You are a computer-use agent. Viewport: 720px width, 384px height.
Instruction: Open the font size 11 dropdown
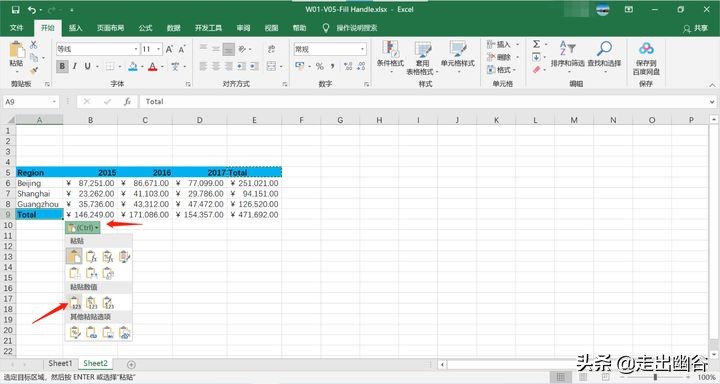click(158, 49)
